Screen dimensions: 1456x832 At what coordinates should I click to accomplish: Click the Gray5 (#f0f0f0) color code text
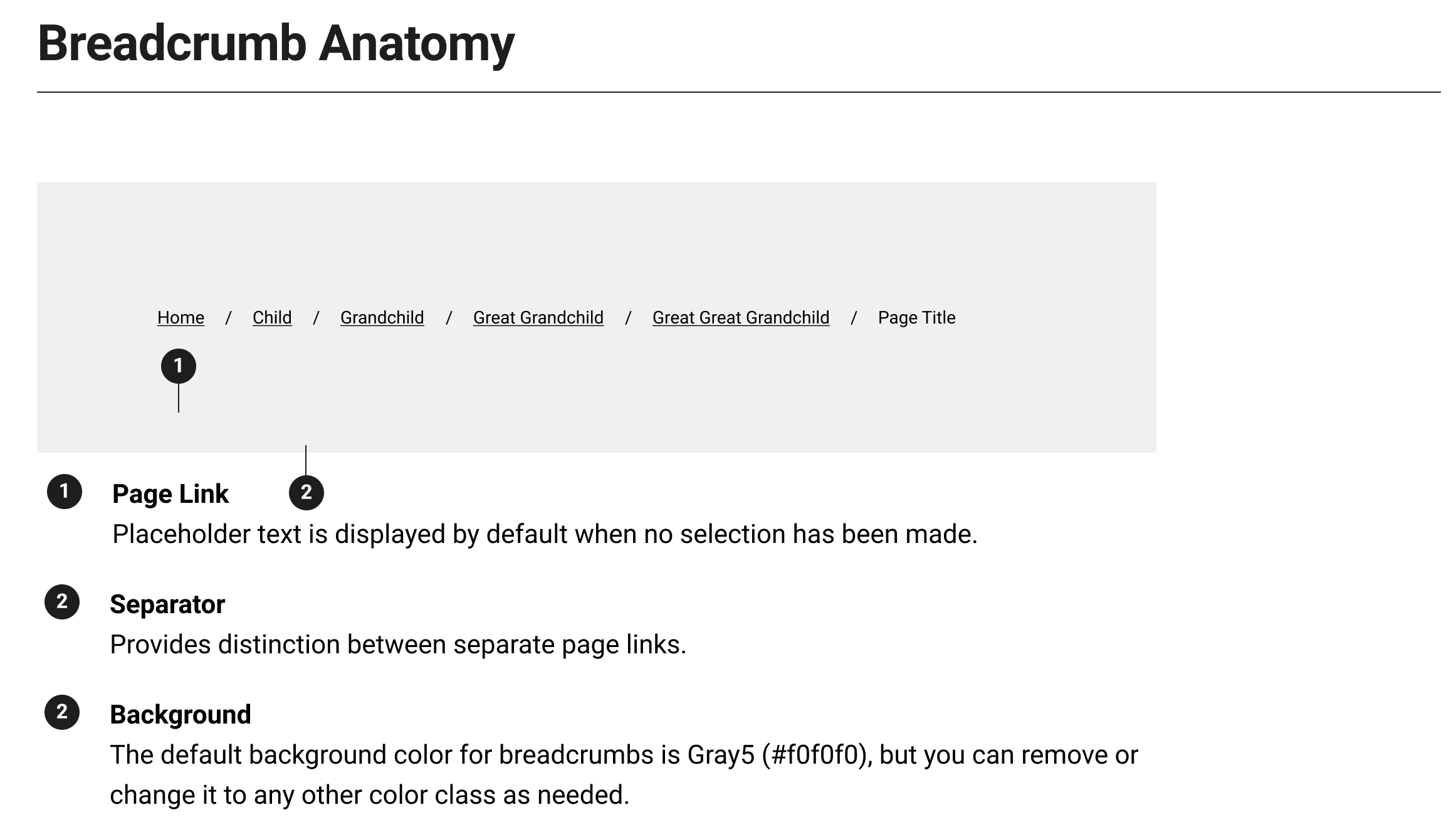(x=779, y=755)
